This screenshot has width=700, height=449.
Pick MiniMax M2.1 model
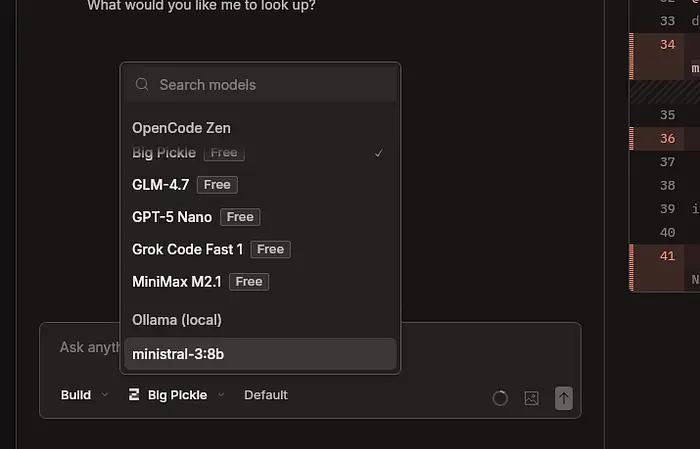tap(176, 281)
